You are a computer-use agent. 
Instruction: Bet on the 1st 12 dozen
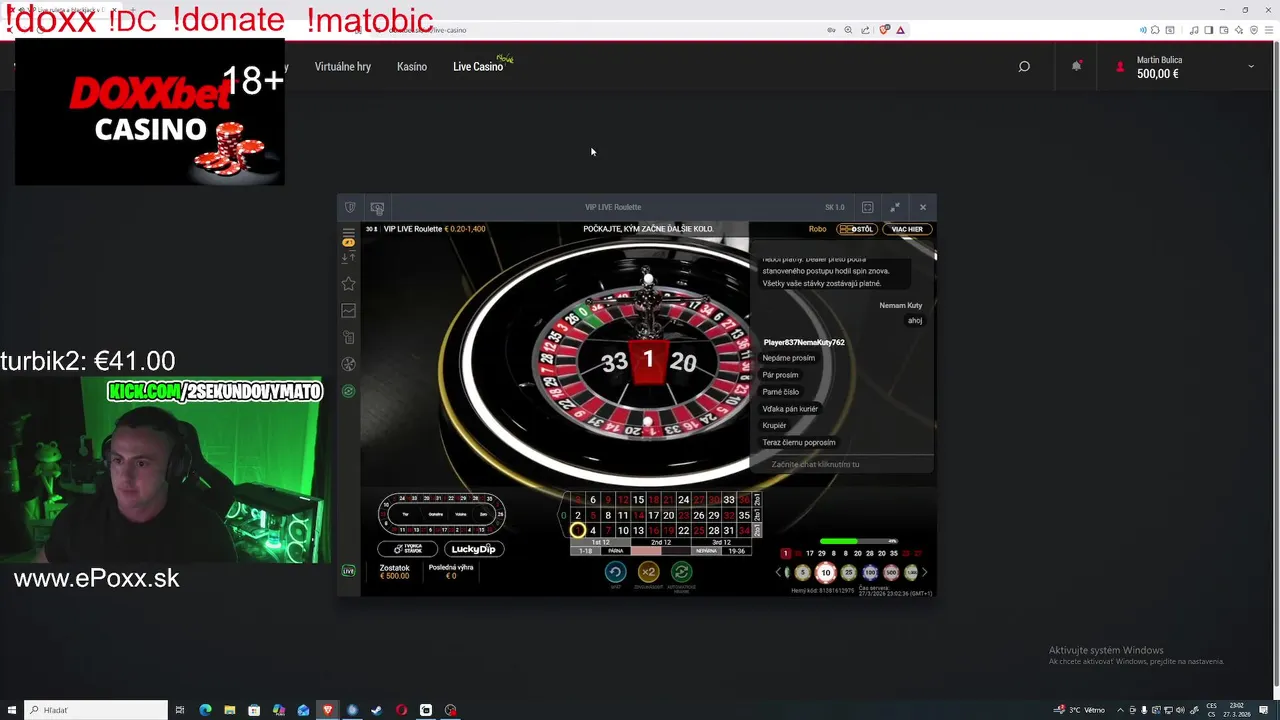coord(601,542)
